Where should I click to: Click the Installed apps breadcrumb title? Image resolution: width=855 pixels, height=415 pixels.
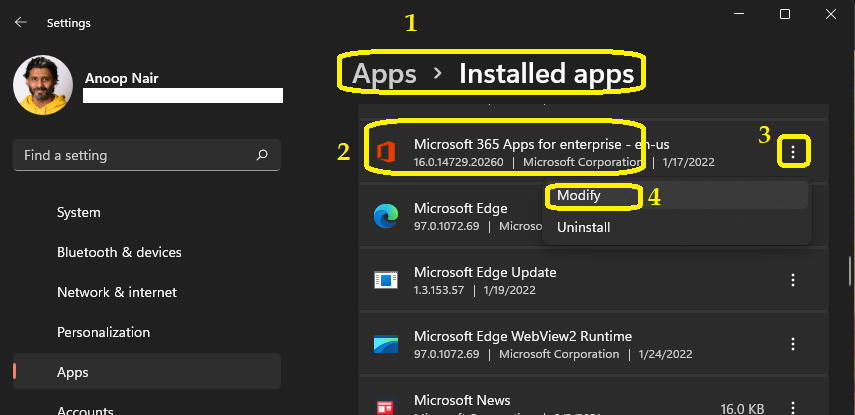(x=546, y=74)
